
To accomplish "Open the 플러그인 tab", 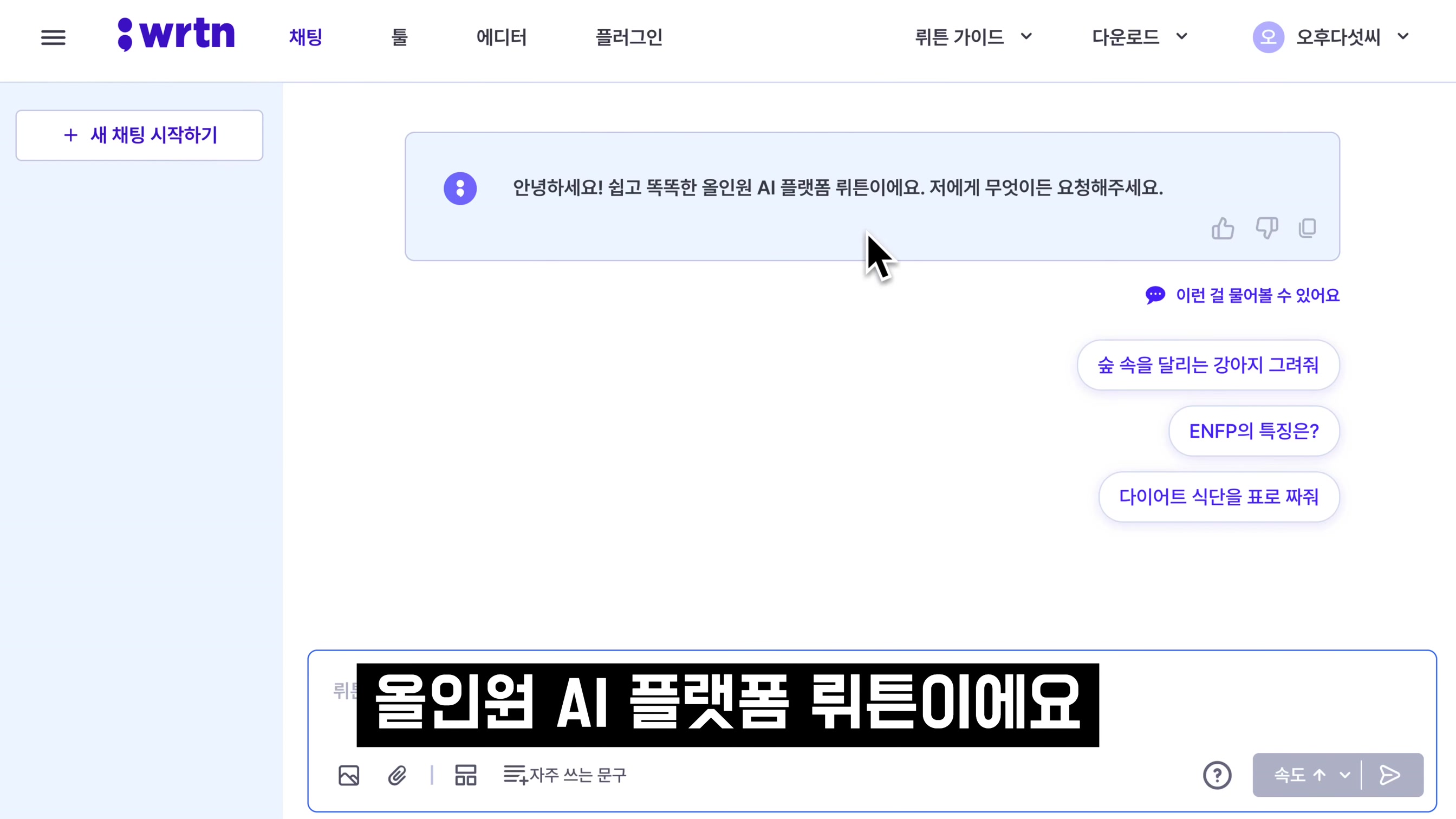I will (629, 37).
